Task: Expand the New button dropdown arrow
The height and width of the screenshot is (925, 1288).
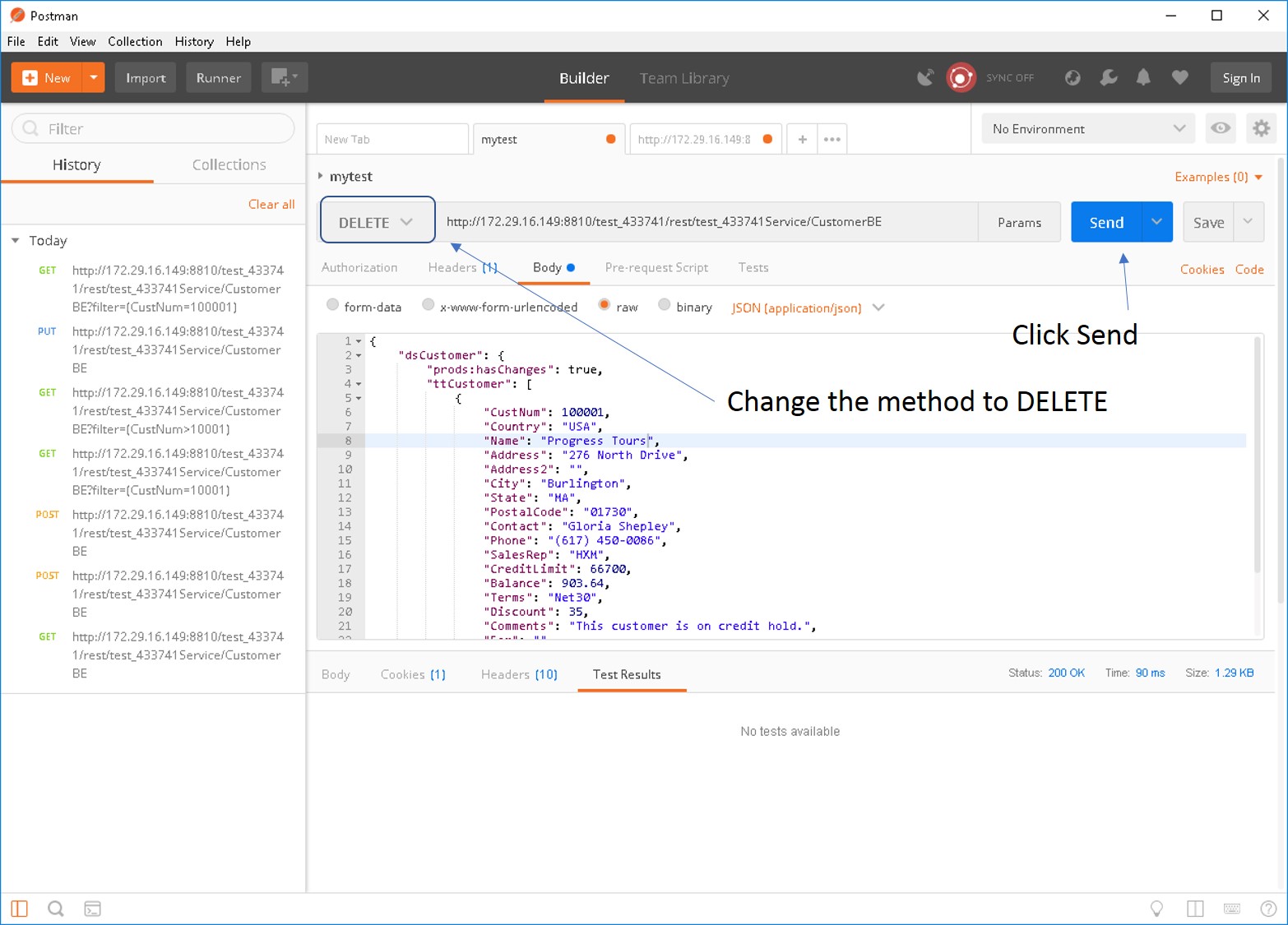Action: point(94,77)
